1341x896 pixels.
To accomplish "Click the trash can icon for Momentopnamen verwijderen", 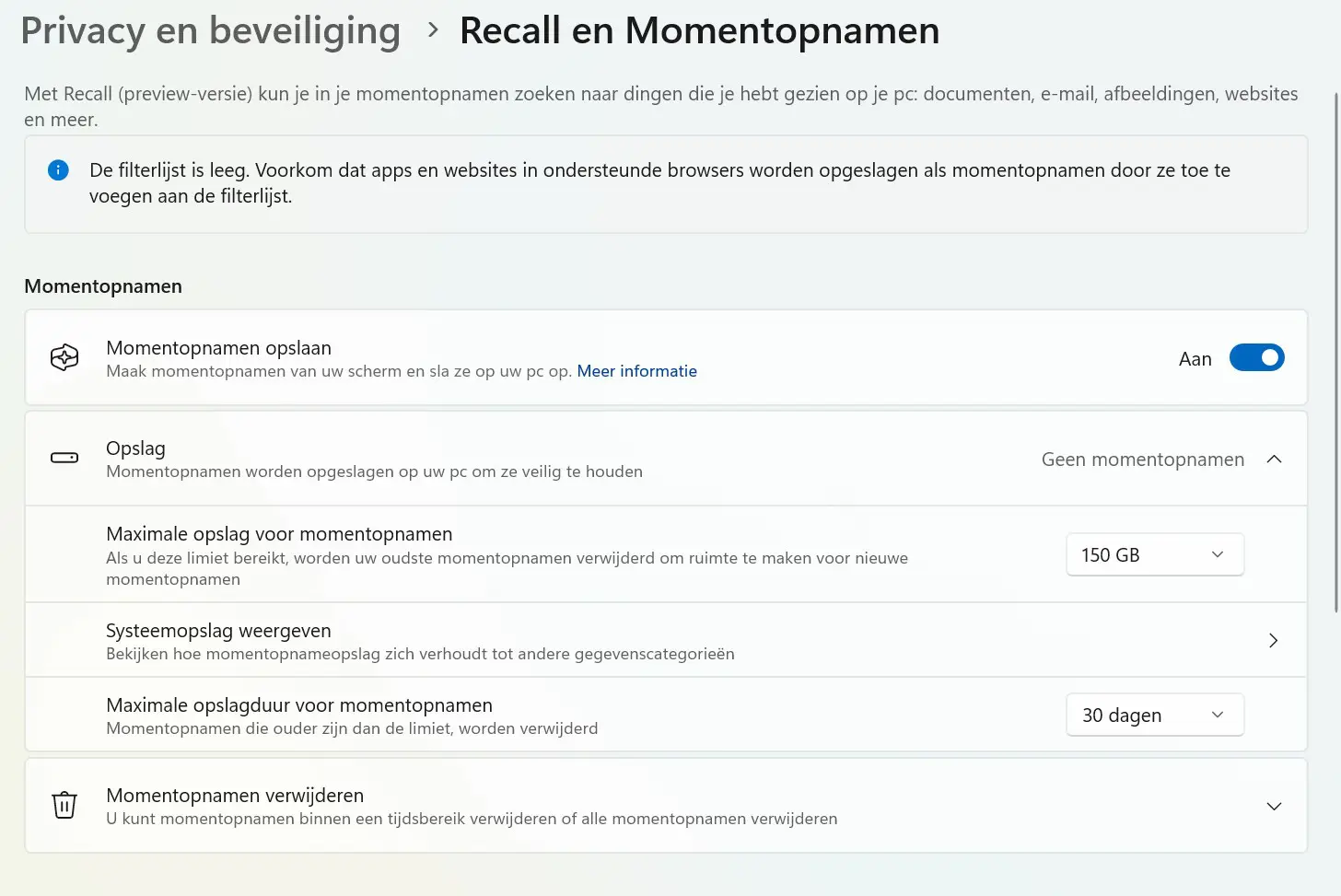I will (x=64, y=805).
